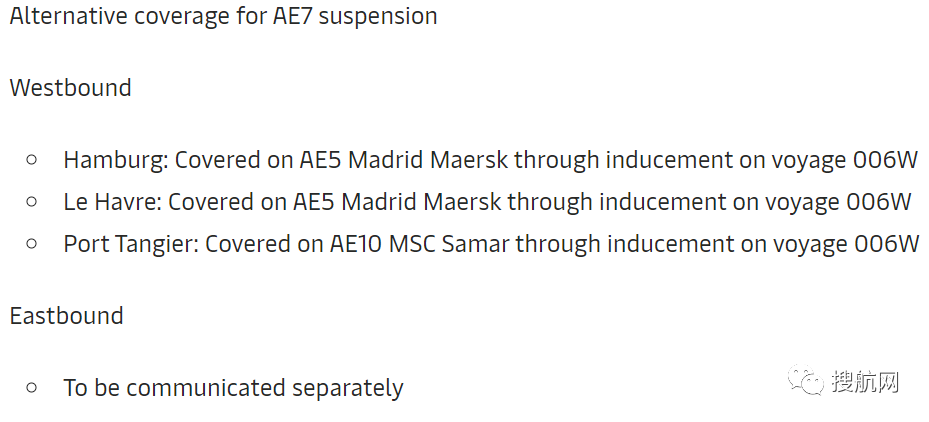This screenshot has width=929, height=422.
Task: Click the Eastbound section heading
Action: (66, 315)
